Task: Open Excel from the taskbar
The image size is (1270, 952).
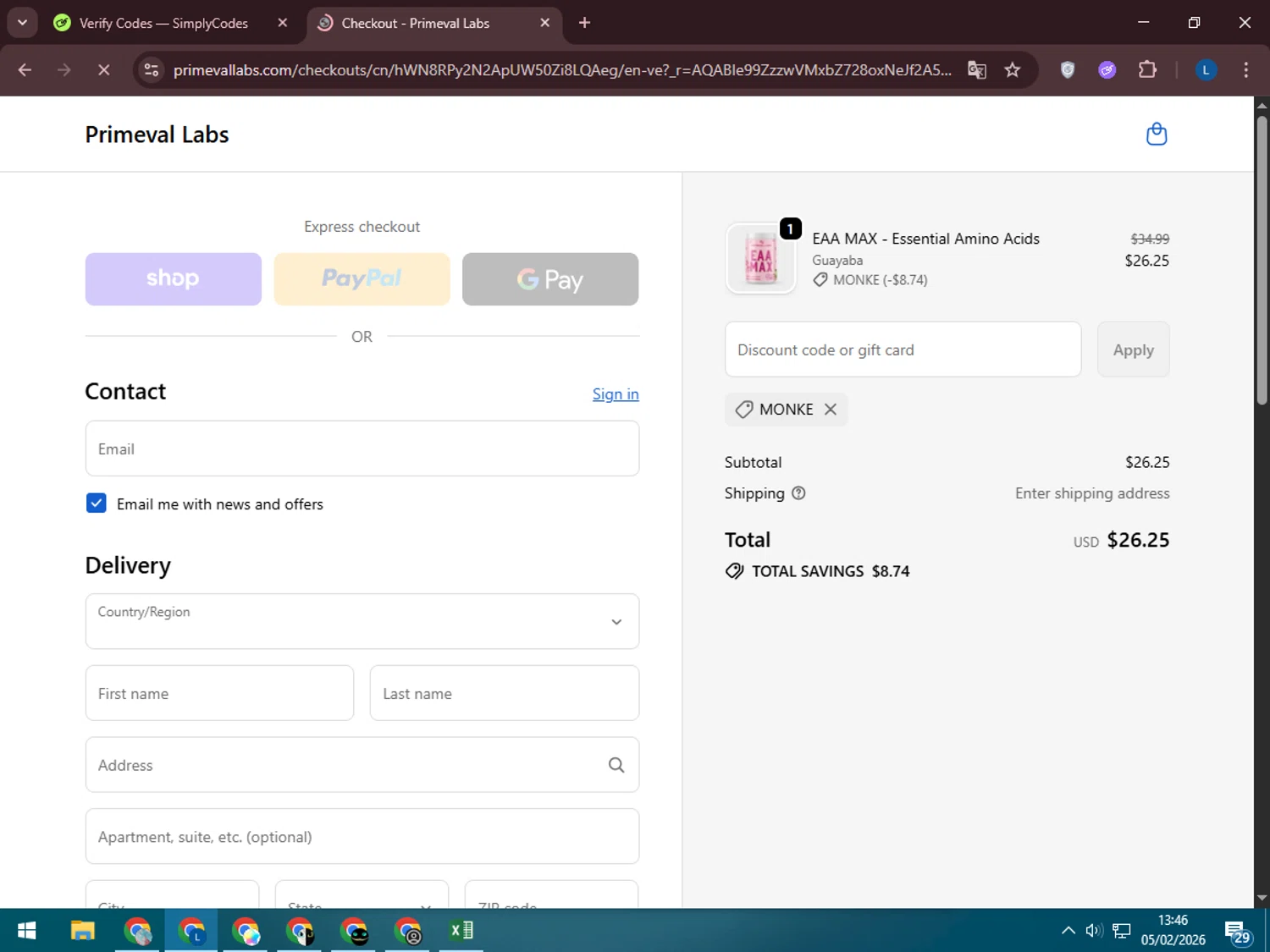Action: point(461,931)
